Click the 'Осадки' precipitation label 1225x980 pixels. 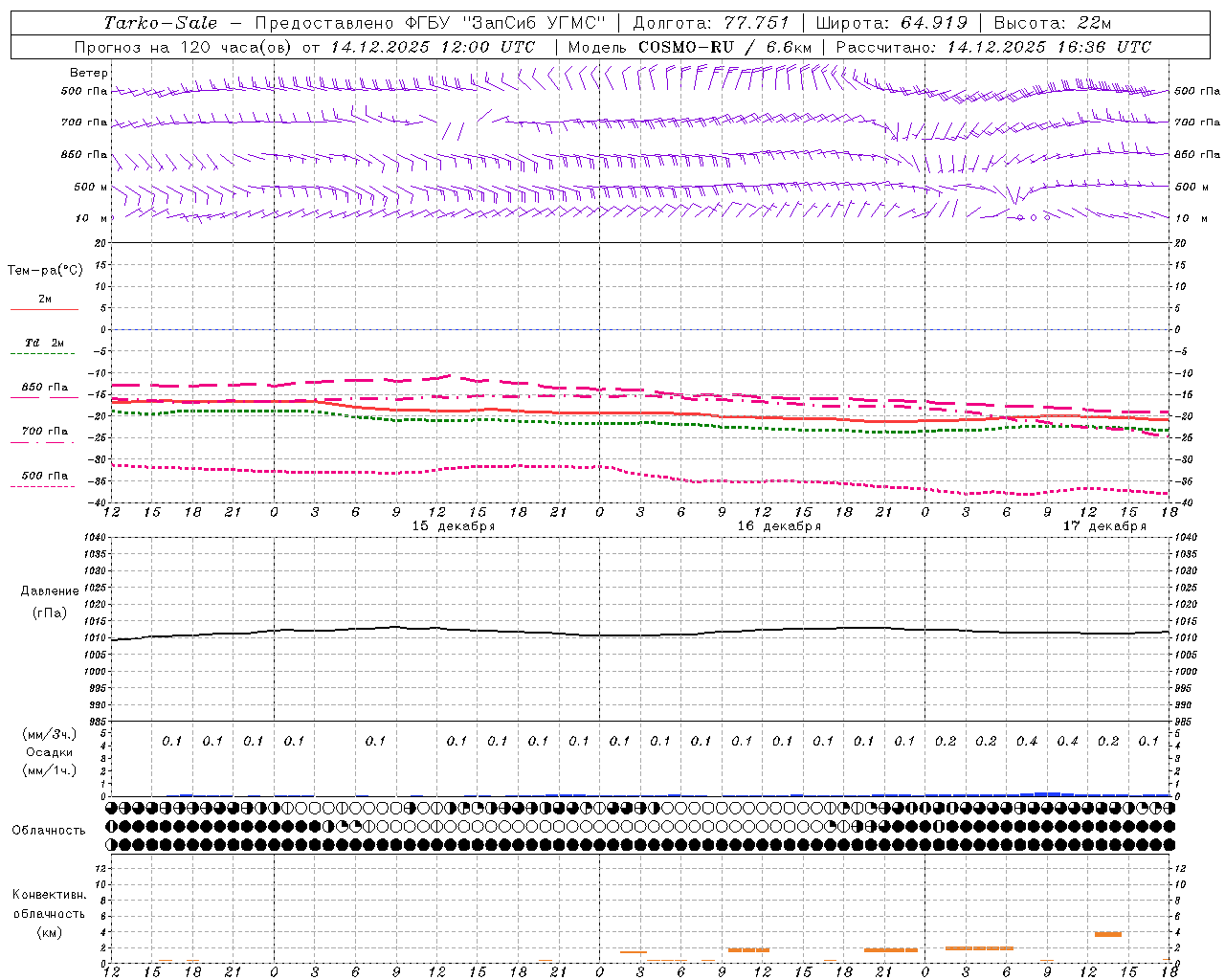click(50, 752)
